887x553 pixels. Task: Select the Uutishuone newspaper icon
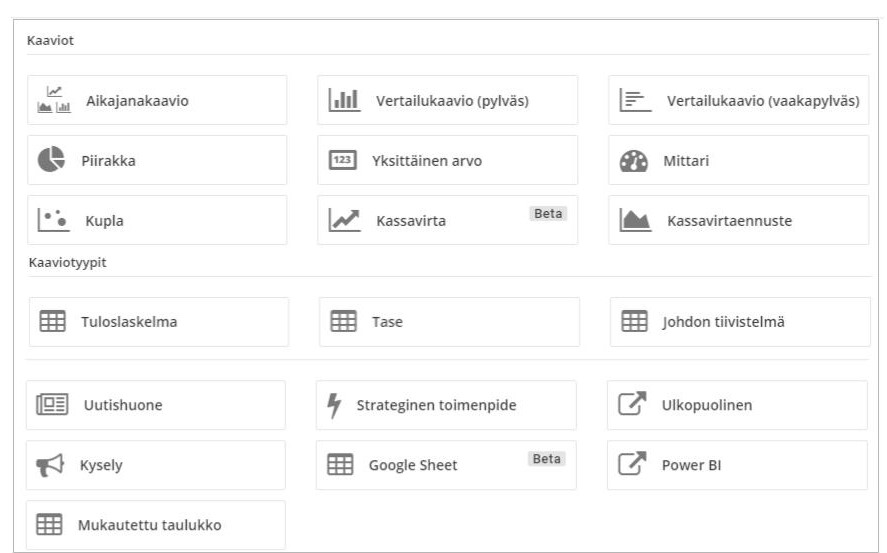coord(51,405)
